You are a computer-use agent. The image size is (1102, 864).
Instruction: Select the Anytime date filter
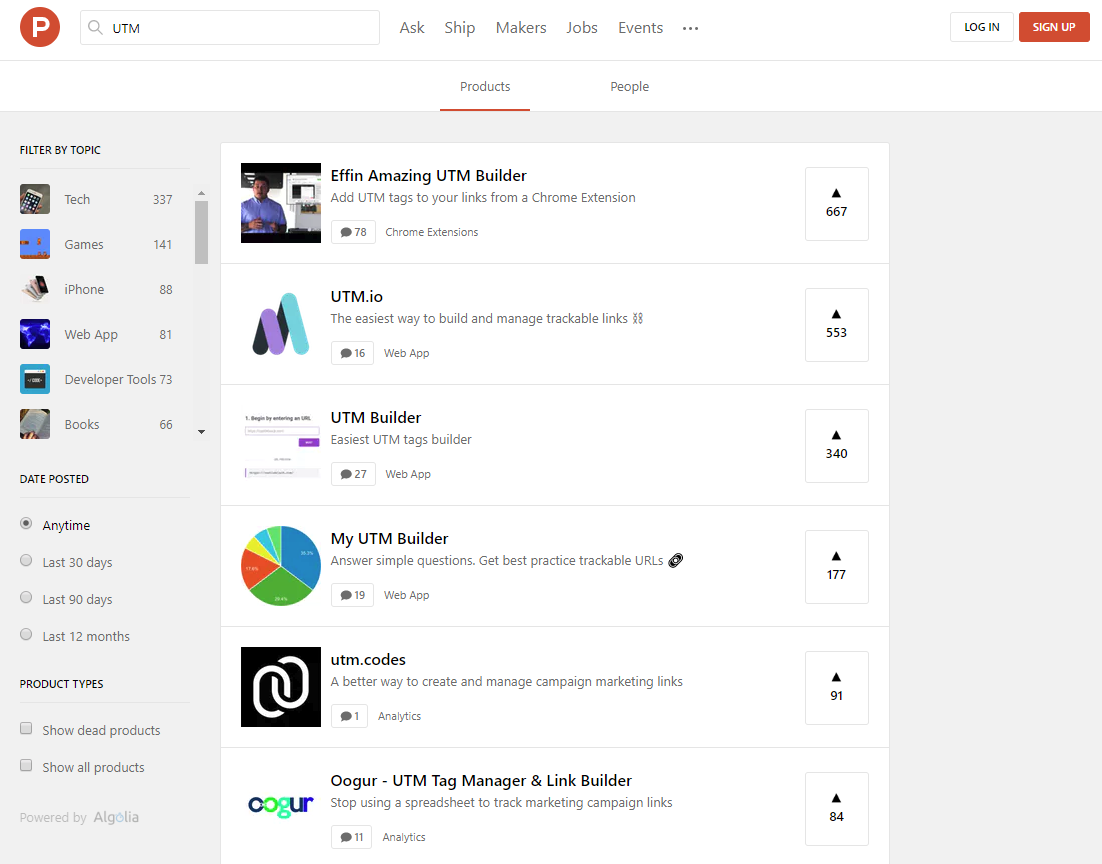26,524
